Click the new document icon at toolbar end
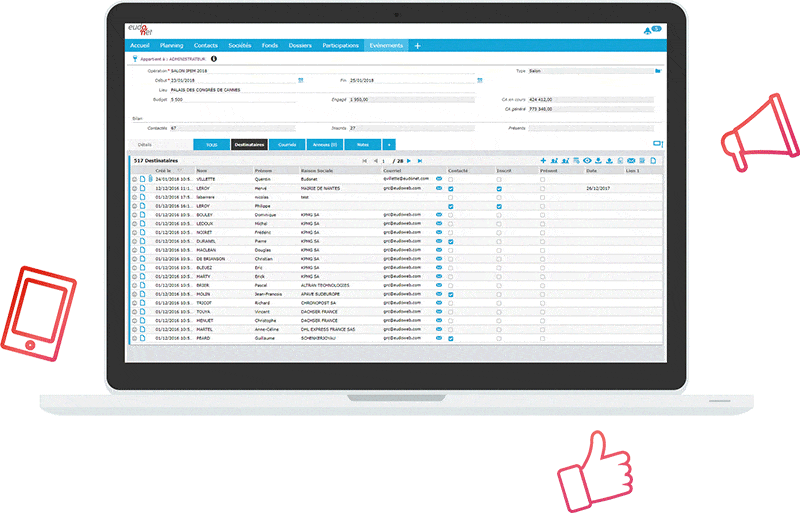Image resolution: width=800 pixels, height=513 pixels. (x=653, y=161)
